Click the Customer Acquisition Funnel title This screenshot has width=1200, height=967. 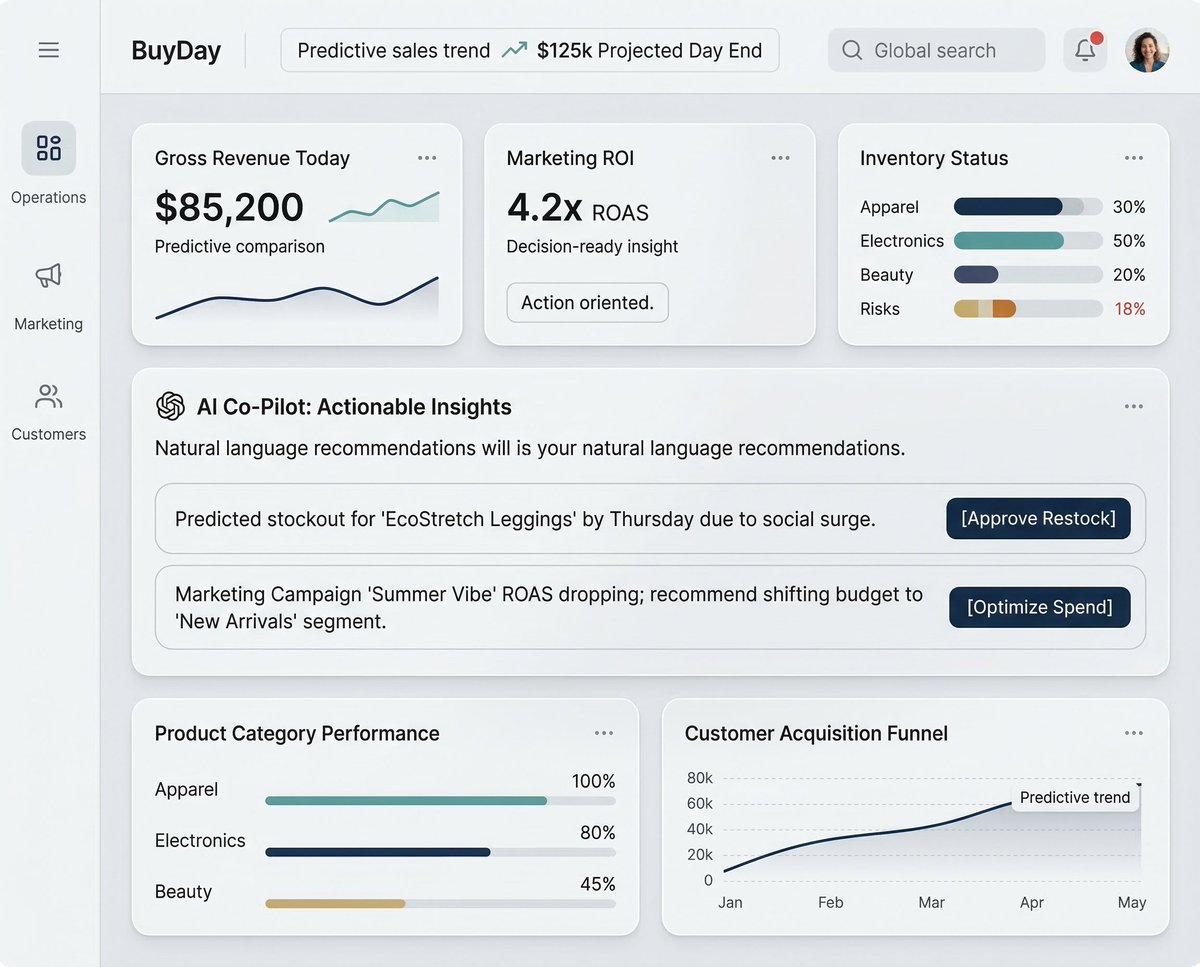click(816, 733)
